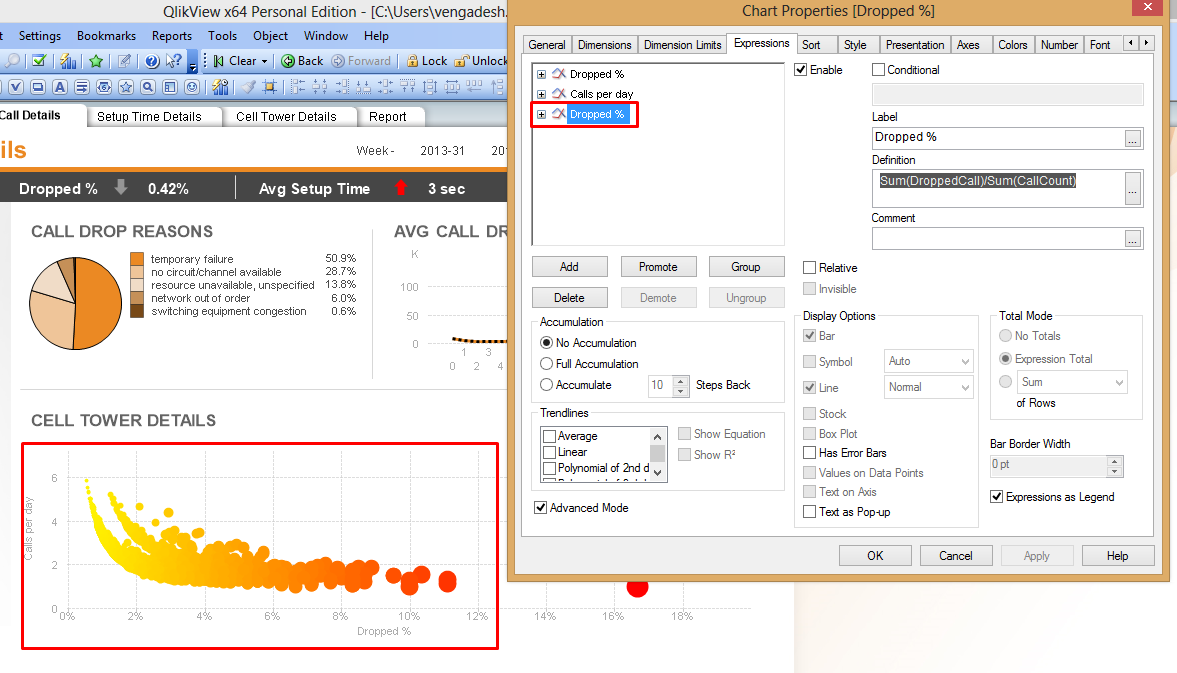1177x673 pixels.
Task: Open ellipsis editor next to Comment field
Action: click(1133, 239)
